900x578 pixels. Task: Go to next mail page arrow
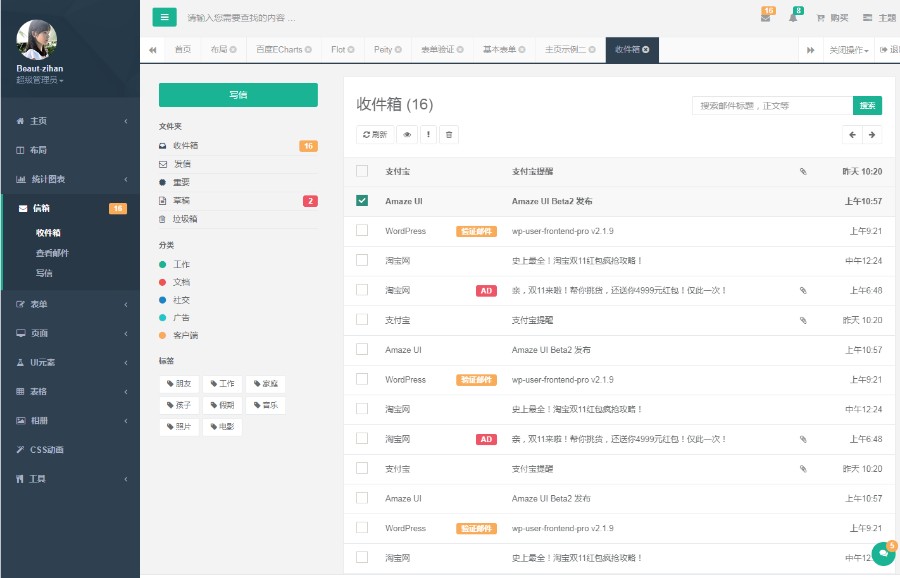872,135
